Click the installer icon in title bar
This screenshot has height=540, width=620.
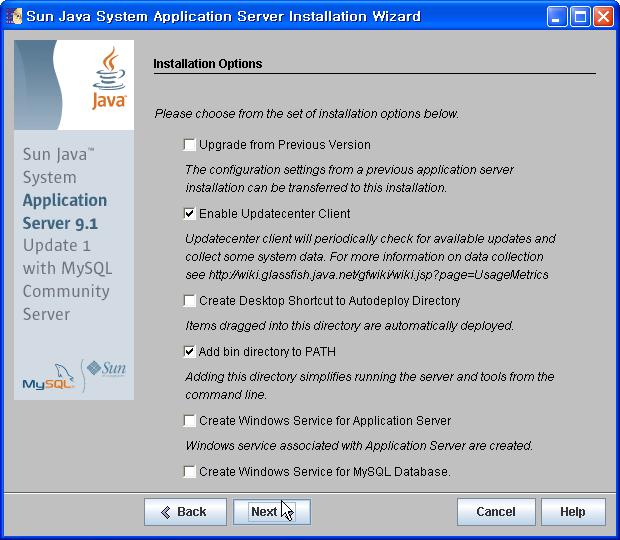[x=14, y=17]
